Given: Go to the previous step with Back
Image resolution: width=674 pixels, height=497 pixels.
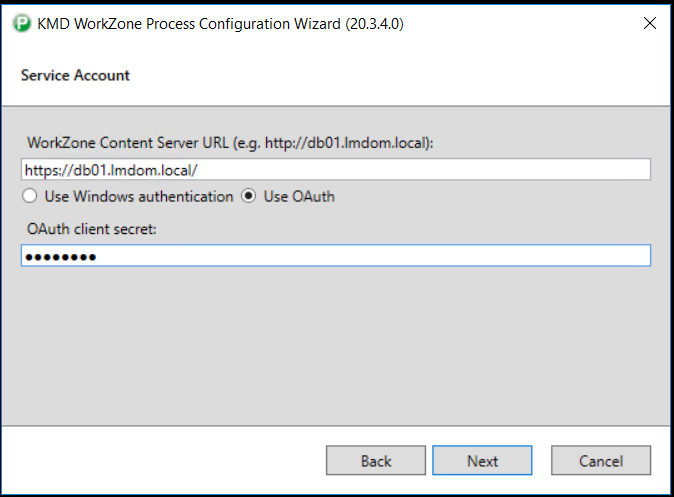Looking at the screenshot, I should click(x=376, y=460).
